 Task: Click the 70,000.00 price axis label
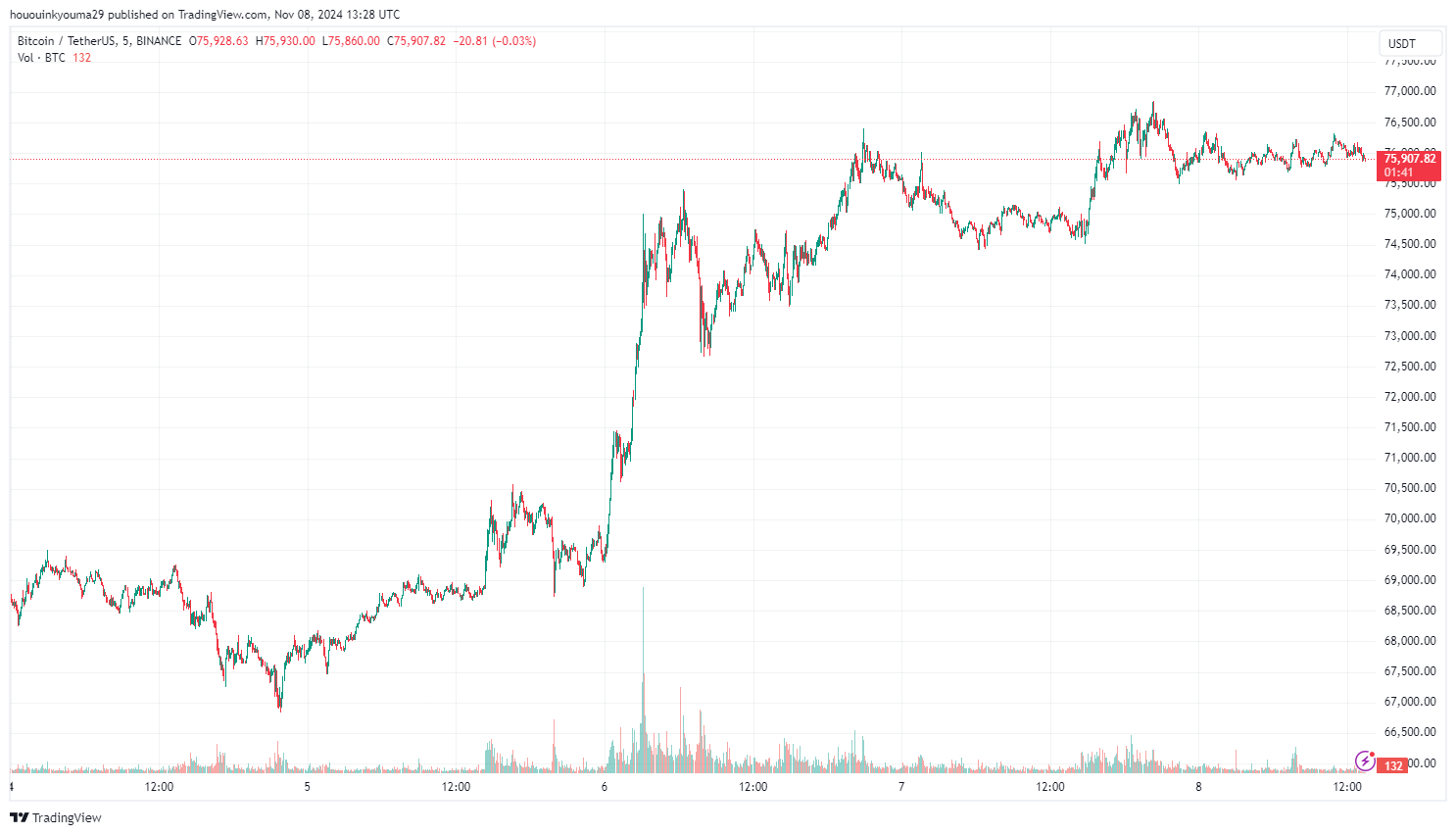pyautogui.click(x=1410, y=518)
